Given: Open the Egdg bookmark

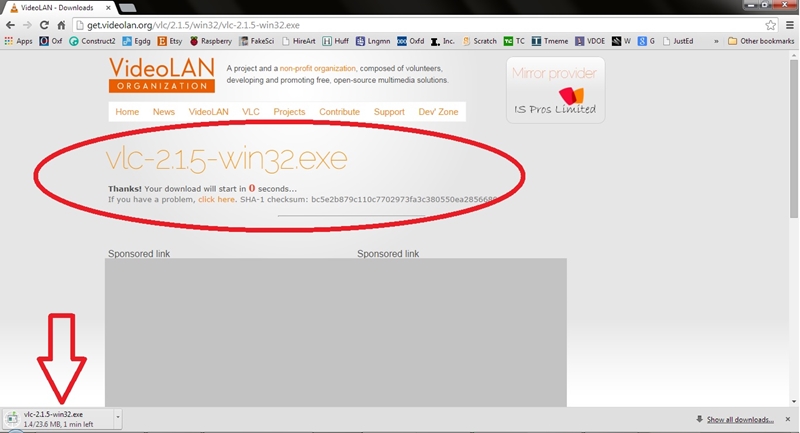Looking at the screenshot, I should pos(136,41).
